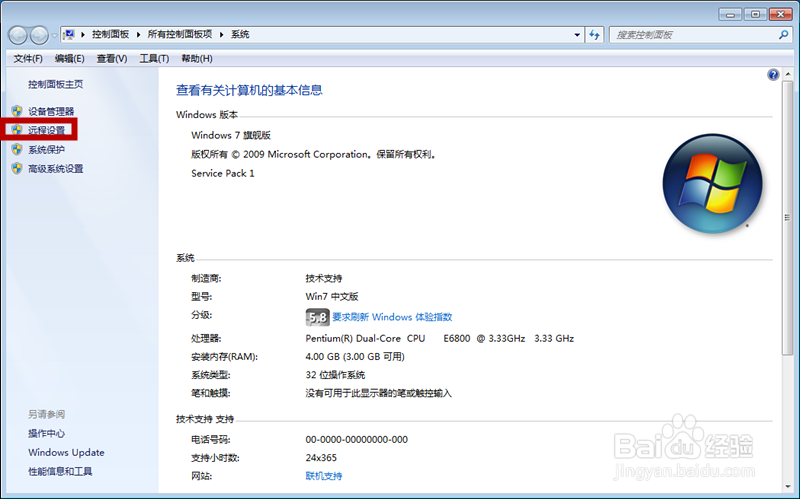Image resolution: width=800 pixels, height=499 pixels.
Task: Click the Win7 中文版 model value
Action: [332, 296]
